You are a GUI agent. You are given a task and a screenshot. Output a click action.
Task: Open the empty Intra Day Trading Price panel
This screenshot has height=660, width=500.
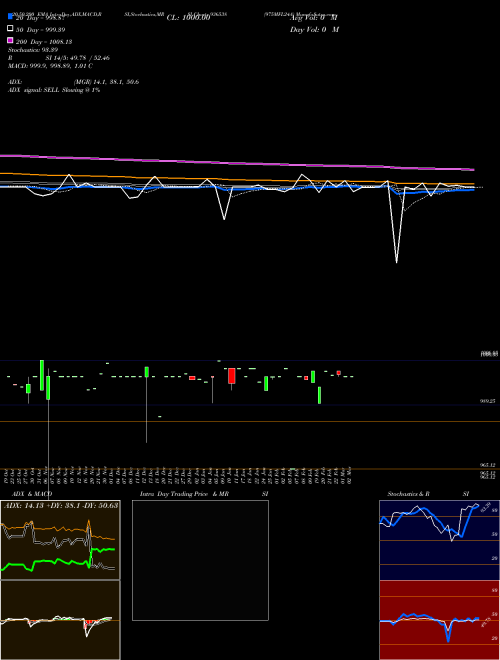point(200,560)
